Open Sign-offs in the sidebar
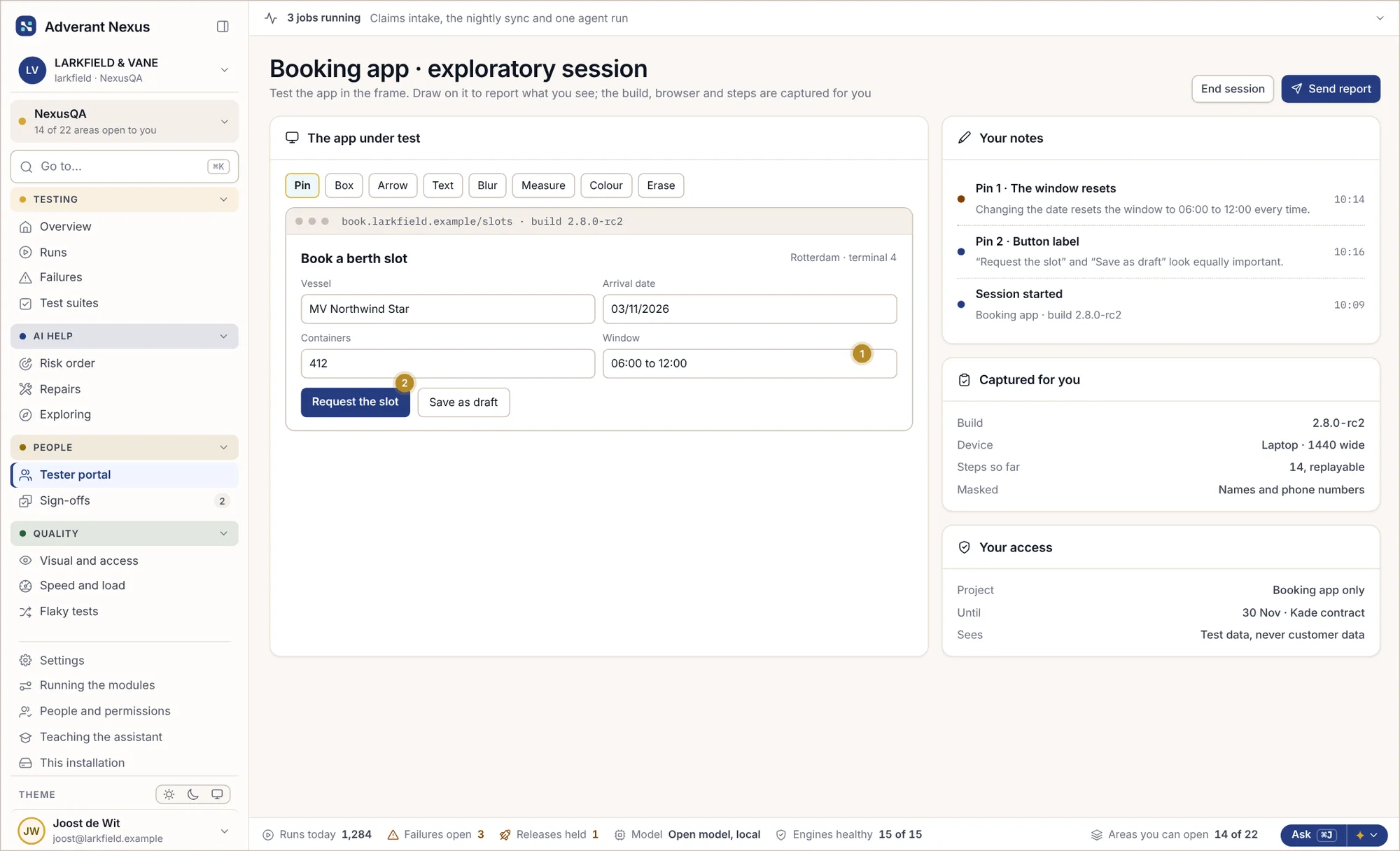 click(x=125, y=500)
